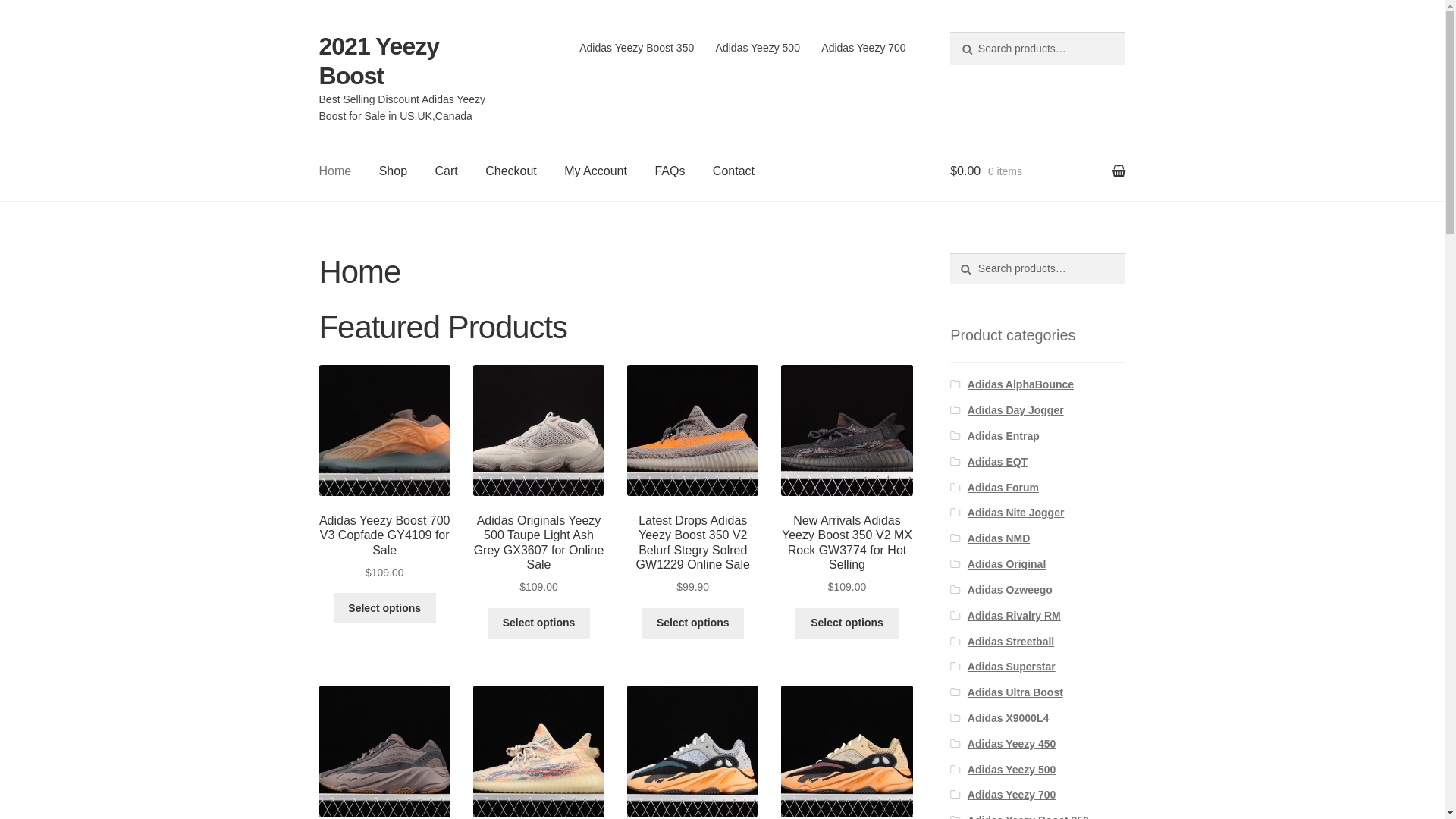Open My Account page
This screenshot has height=819, width=1456.
pyautogui.click(x=595, y=171)
